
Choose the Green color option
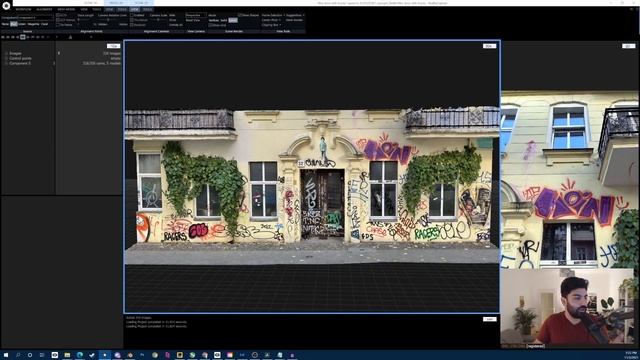(21, 24)
